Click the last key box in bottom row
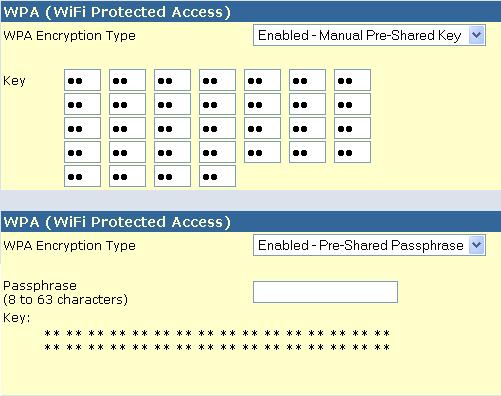This screenshot has width=501, height=396. pyautogui.click(x=217, y=176)
